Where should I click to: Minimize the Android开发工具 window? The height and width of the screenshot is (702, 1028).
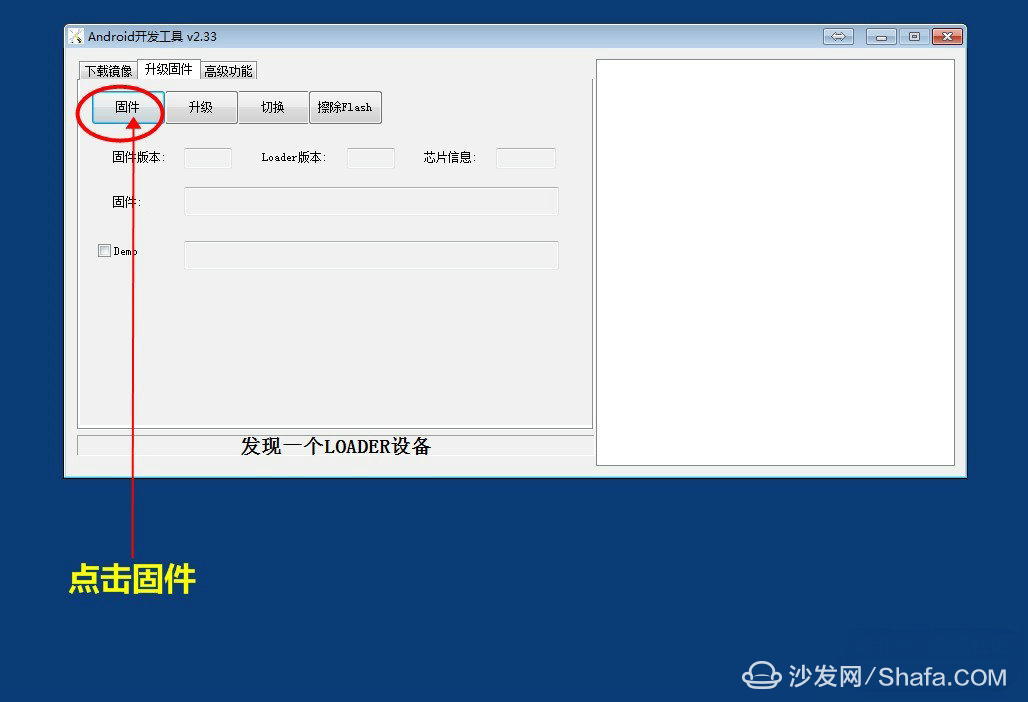(x=881, y=37)
